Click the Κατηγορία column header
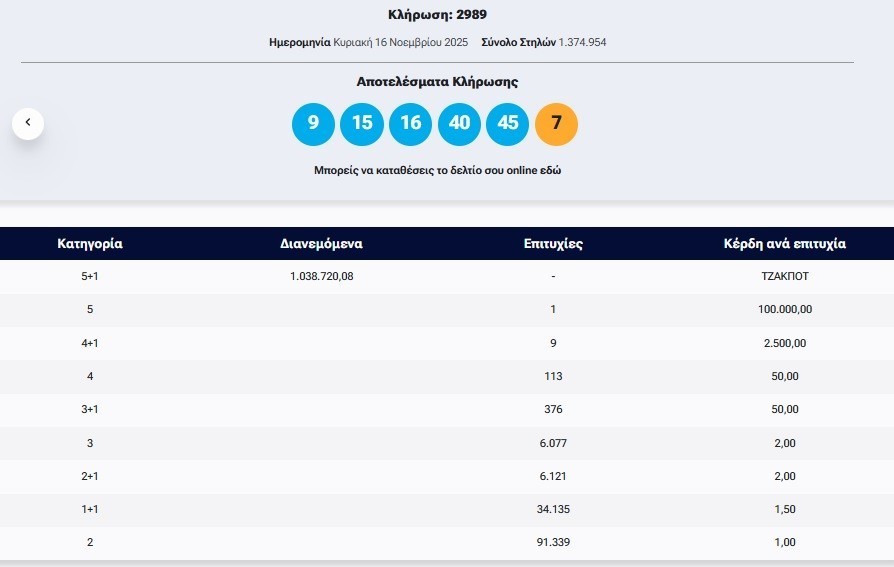The height and width of the screenshot is (567, 894). pos(90,244)
